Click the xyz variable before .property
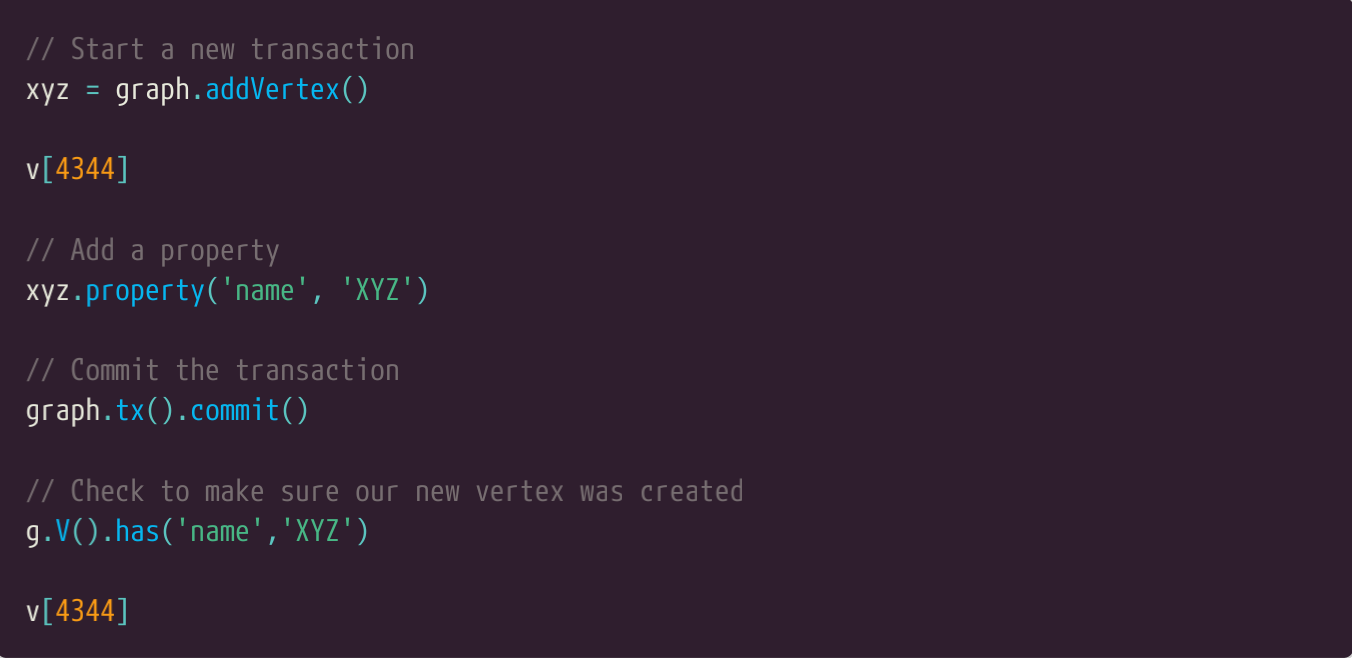The width and height of the screenshot is (1352, 658). pyautogui.click(x=47, y=291)
